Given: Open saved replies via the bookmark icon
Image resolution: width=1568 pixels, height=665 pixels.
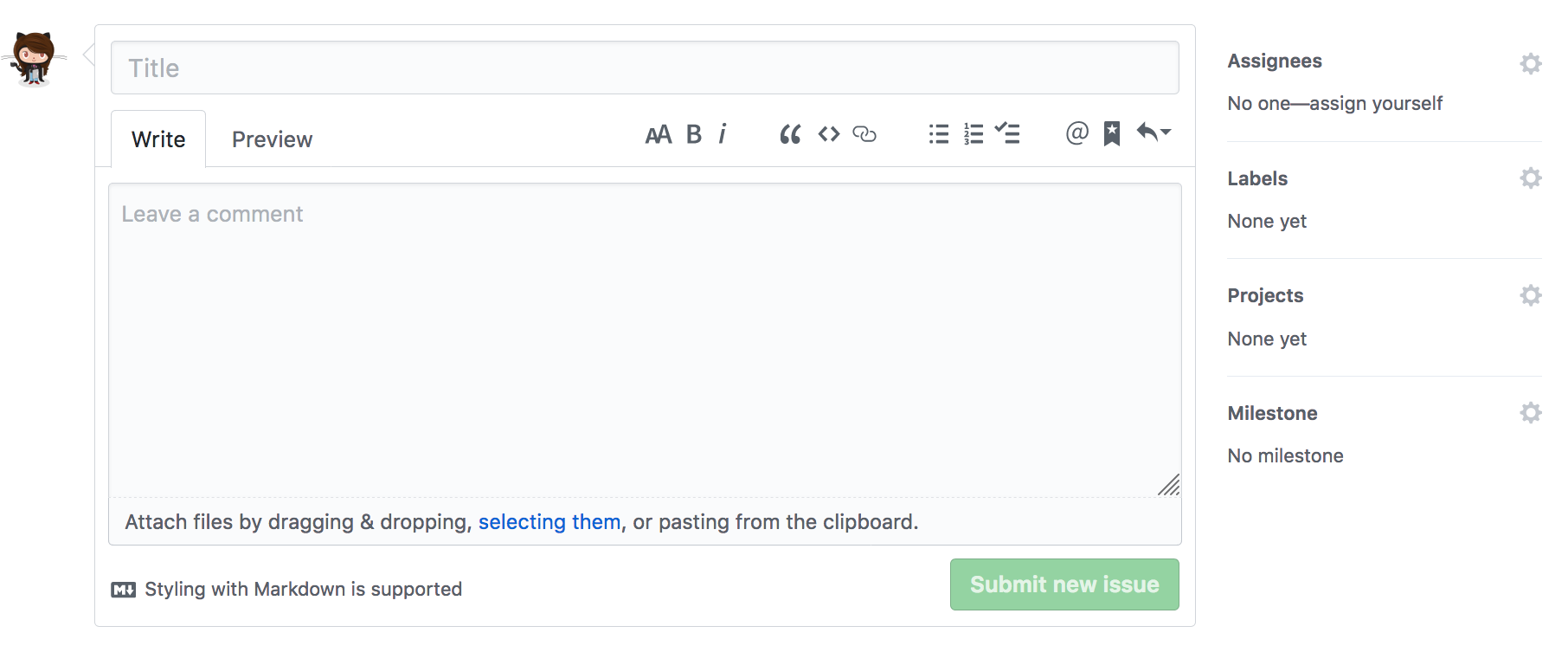Looking at the screenshot, I should (1111, 134).
